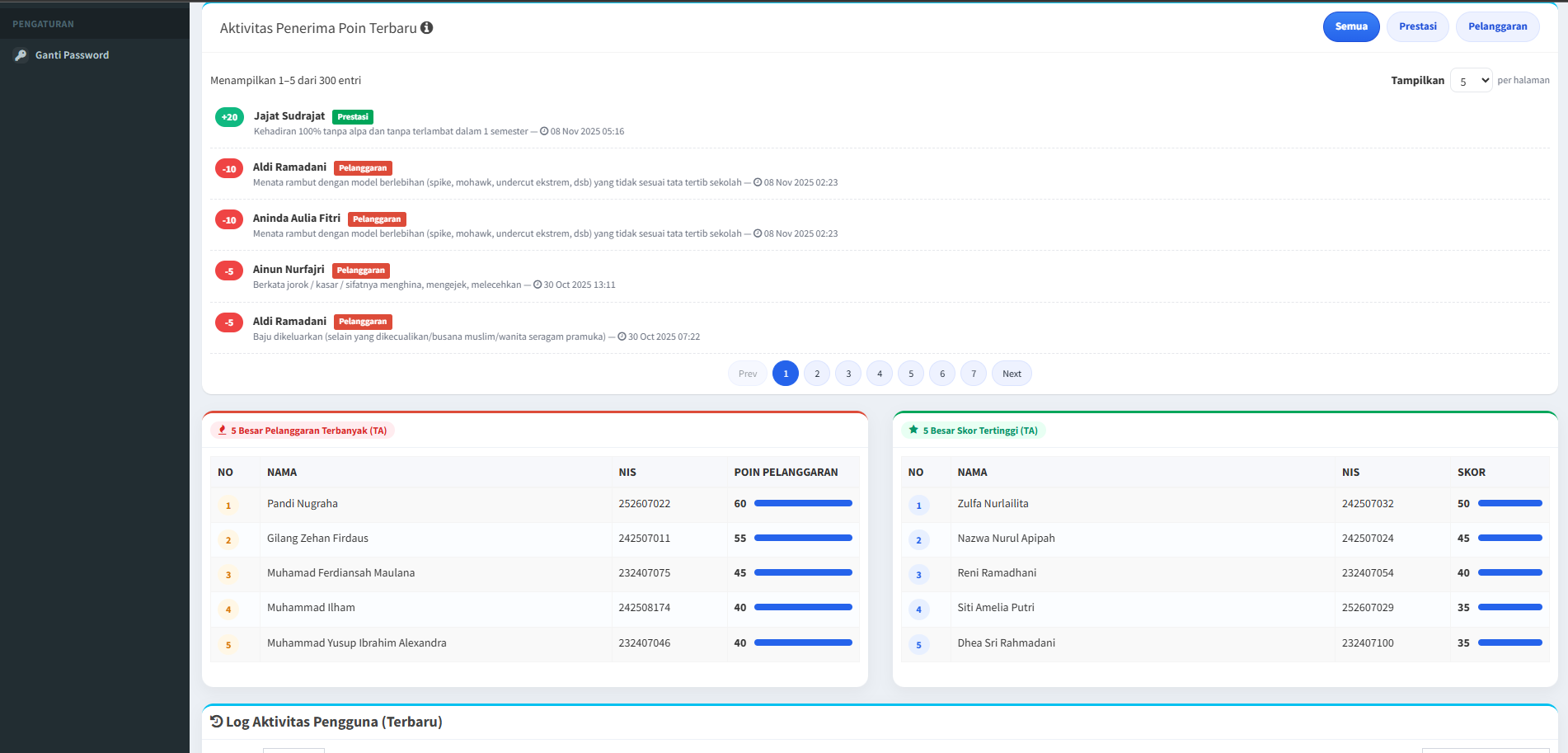Click the Prestasi label beside Jajat Sudrajat
The image size is (1568, 753).
pyautogui.click(x=353, y=117)
